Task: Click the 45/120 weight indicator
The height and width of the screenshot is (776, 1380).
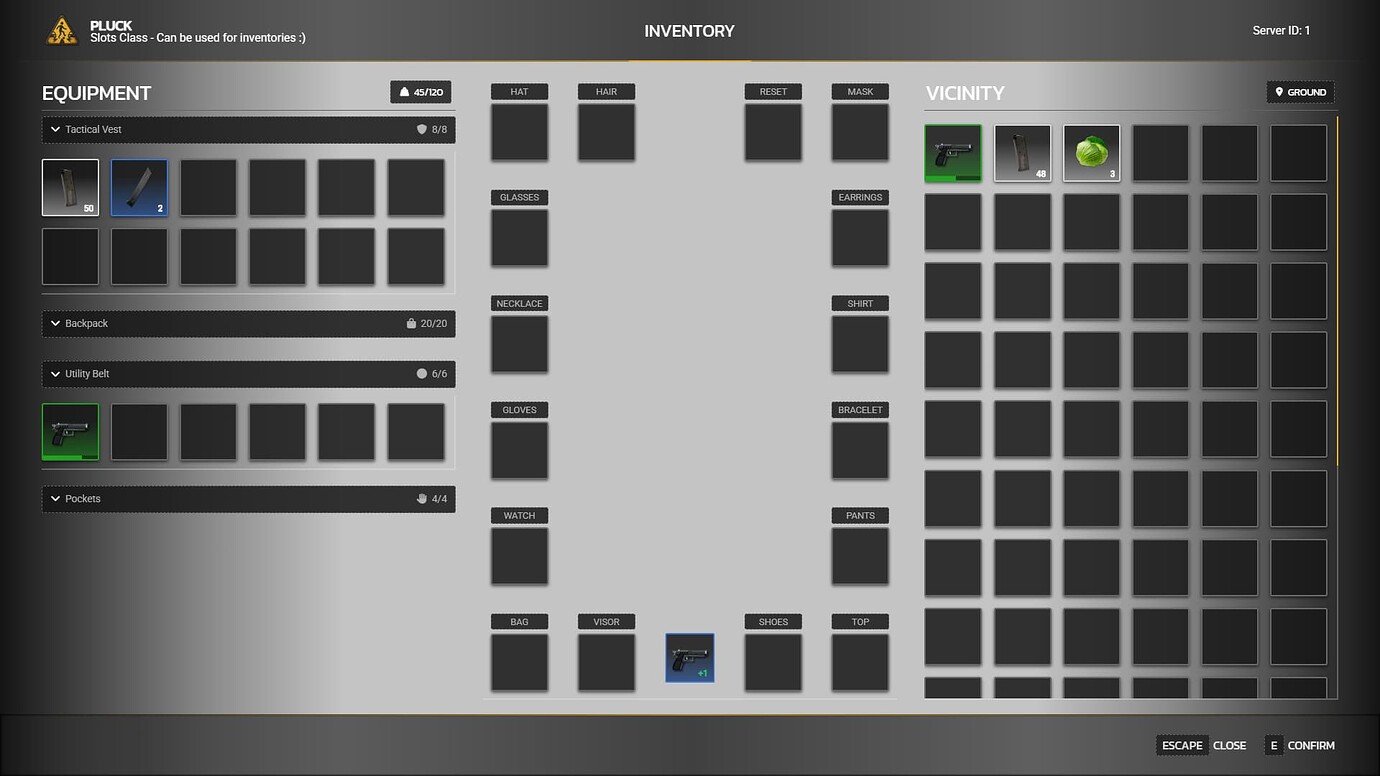Action: point(421,92)
